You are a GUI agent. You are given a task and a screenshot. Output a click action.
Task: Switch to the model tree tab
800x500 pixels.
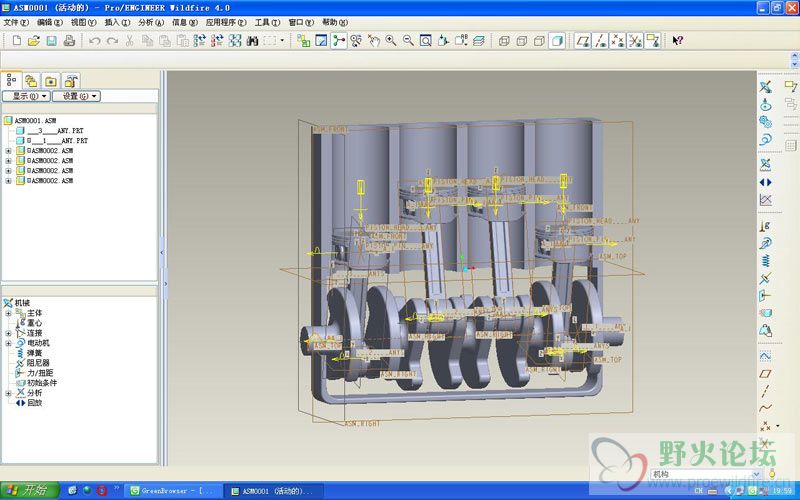pos(11,80)
